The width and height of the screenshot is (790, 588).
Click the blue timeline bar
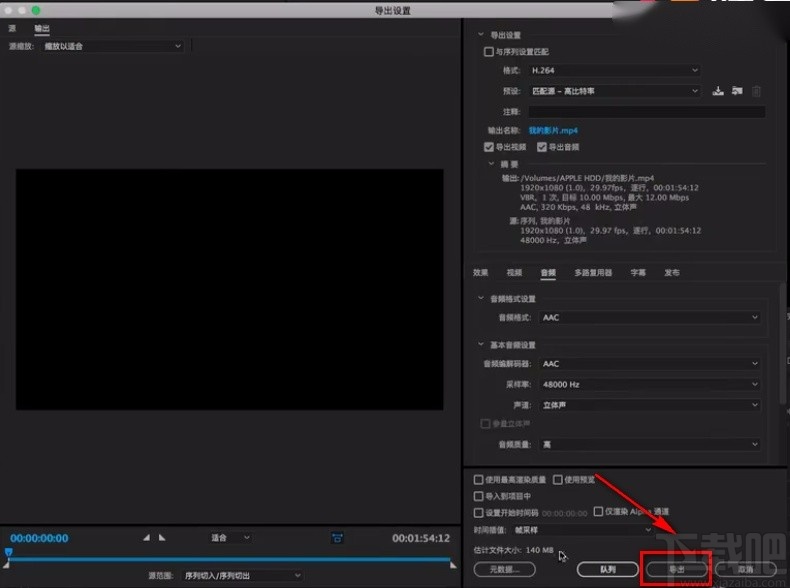[x=229, y=559]
